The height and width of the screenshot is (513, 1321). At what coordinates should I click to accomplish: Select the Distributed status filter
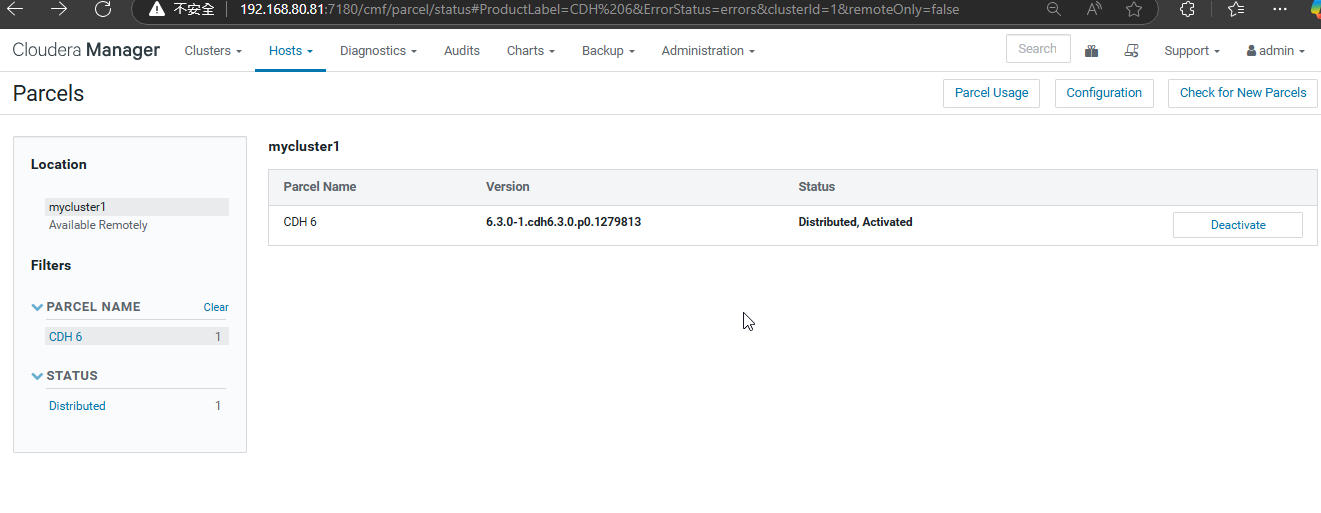pyautogui.click(x=77, y=406)
